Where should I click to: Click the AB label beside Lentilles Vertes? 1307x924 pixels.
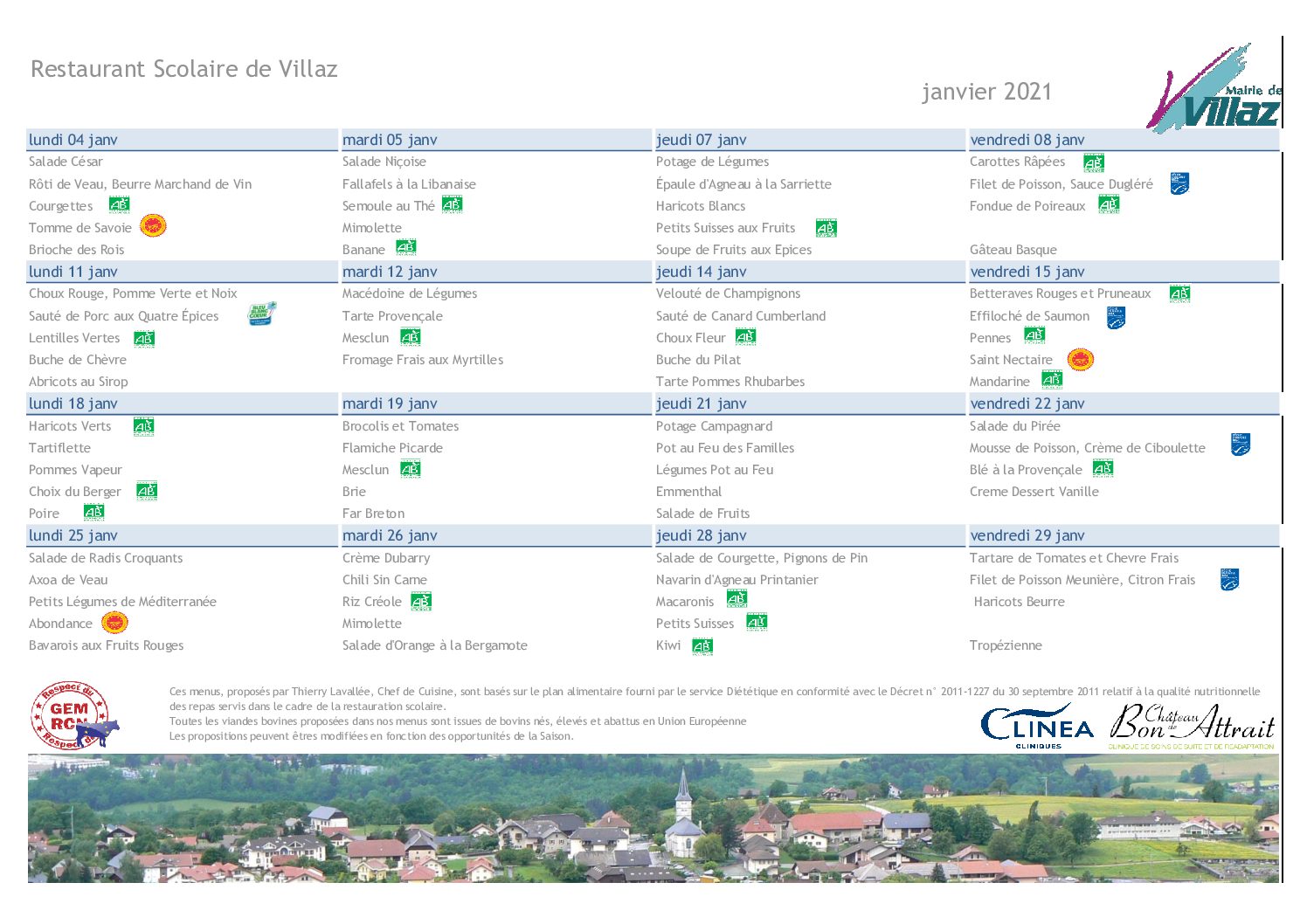tap(144, 339)
